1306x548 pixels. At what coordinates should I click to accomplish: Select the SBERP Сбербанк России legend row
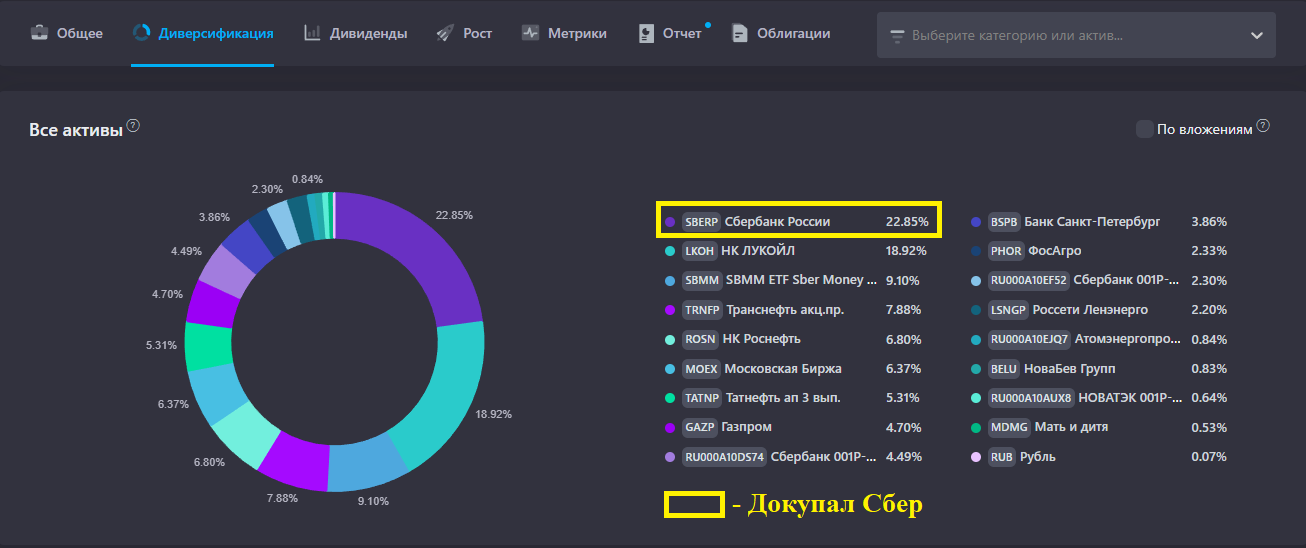click(797, 221)
